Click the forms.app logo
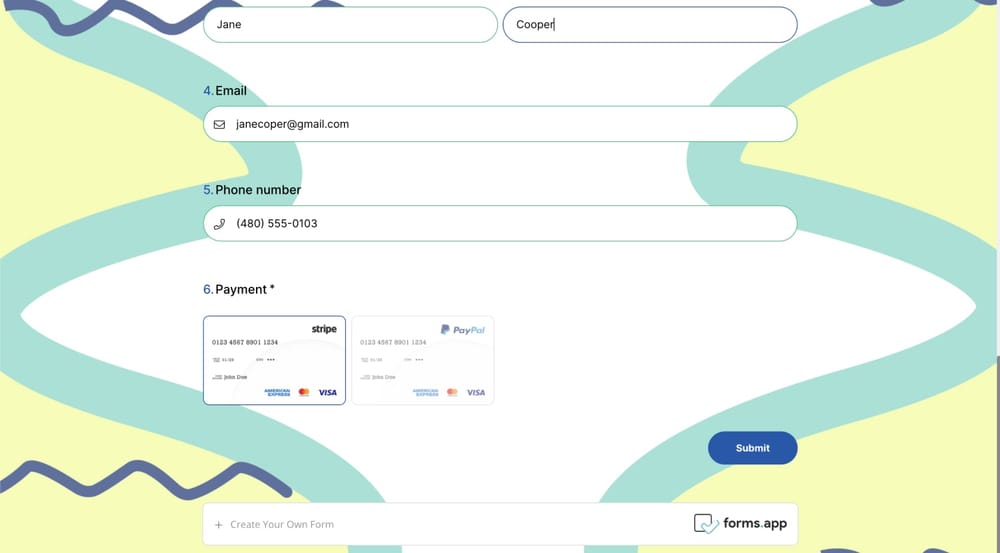Viewport: 1000px width, 553px height. (x=740, y=524)
